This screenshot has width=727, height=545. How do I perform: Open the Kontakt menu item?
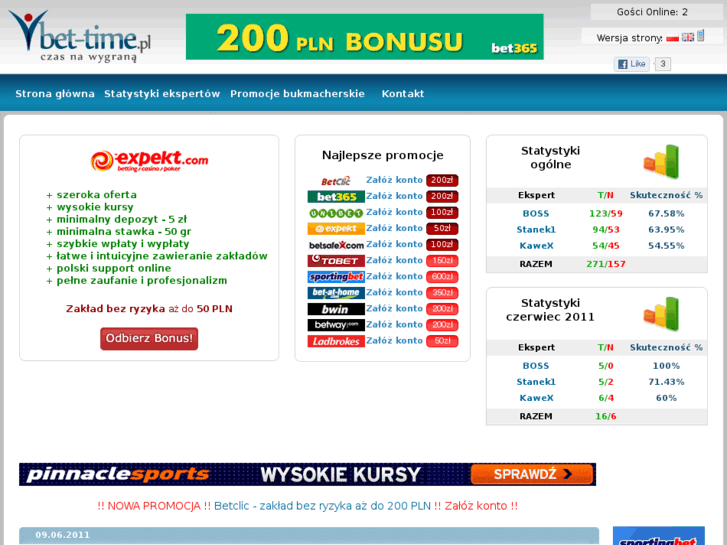402,94
